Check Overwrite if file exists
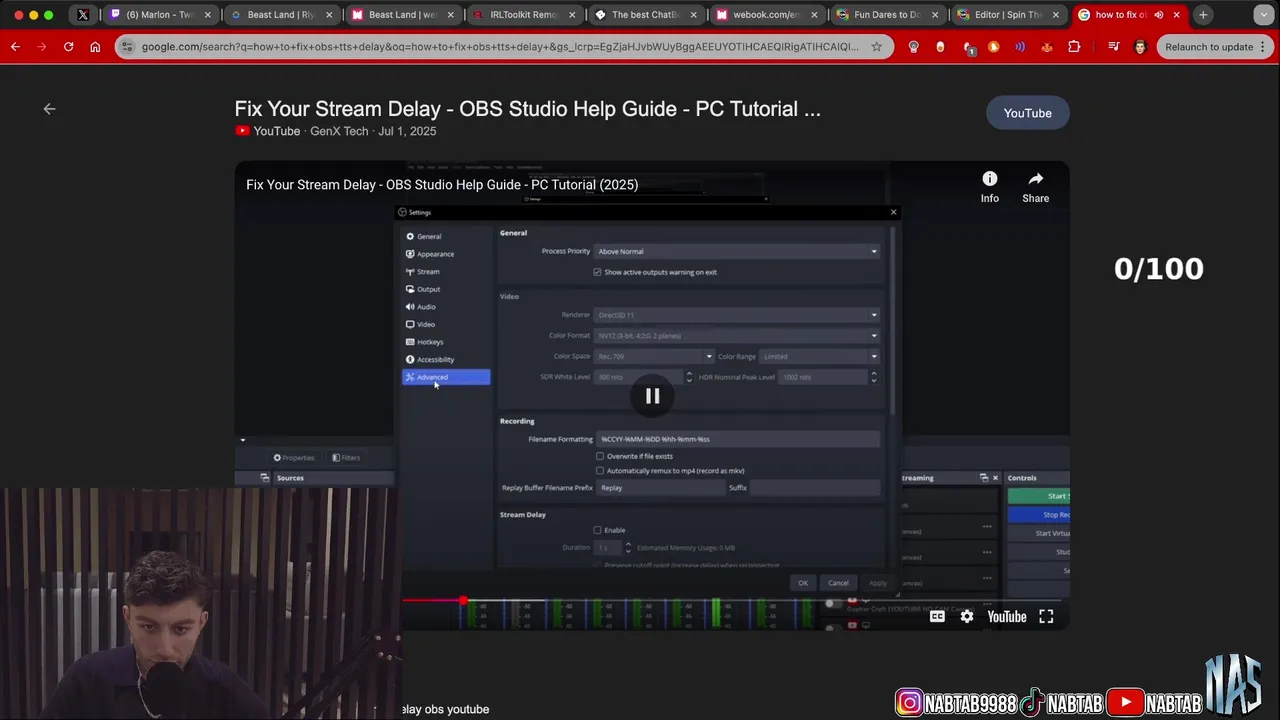 click(600, 456)
